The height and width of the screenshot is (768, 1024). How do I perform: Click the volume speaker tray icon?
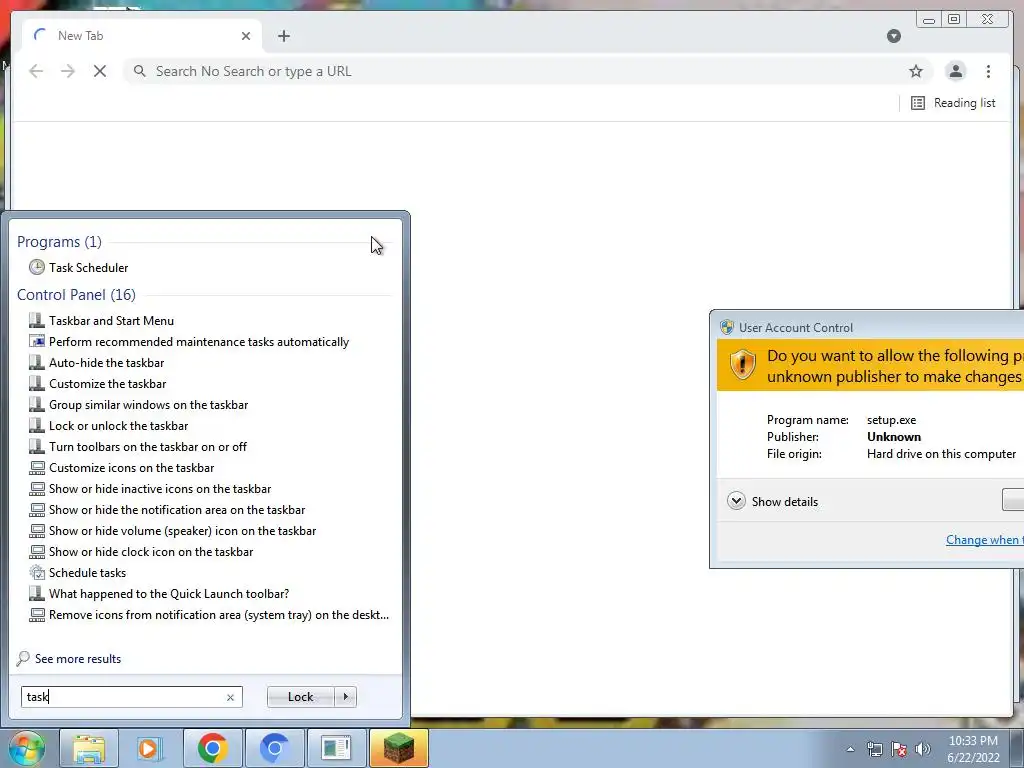922,749
